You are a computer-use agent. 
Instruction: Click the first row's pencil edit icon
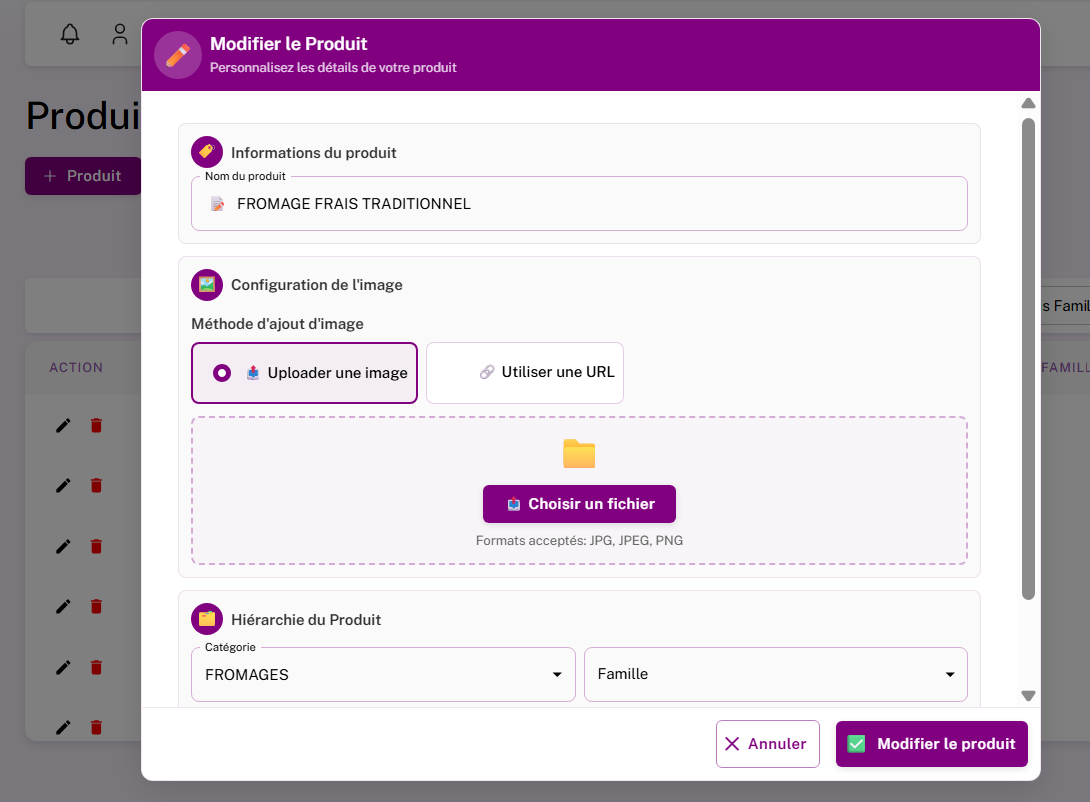(63, 425)
